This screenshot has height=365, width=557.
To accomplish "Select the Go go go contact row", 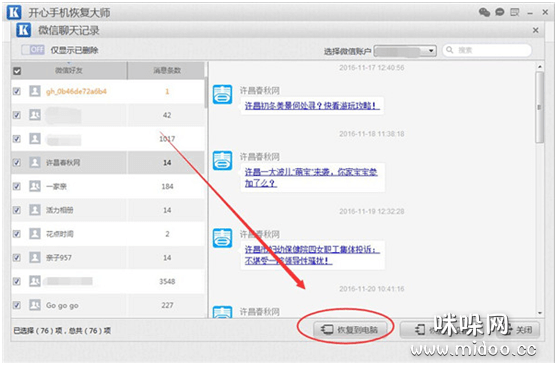I will point(108,305).
